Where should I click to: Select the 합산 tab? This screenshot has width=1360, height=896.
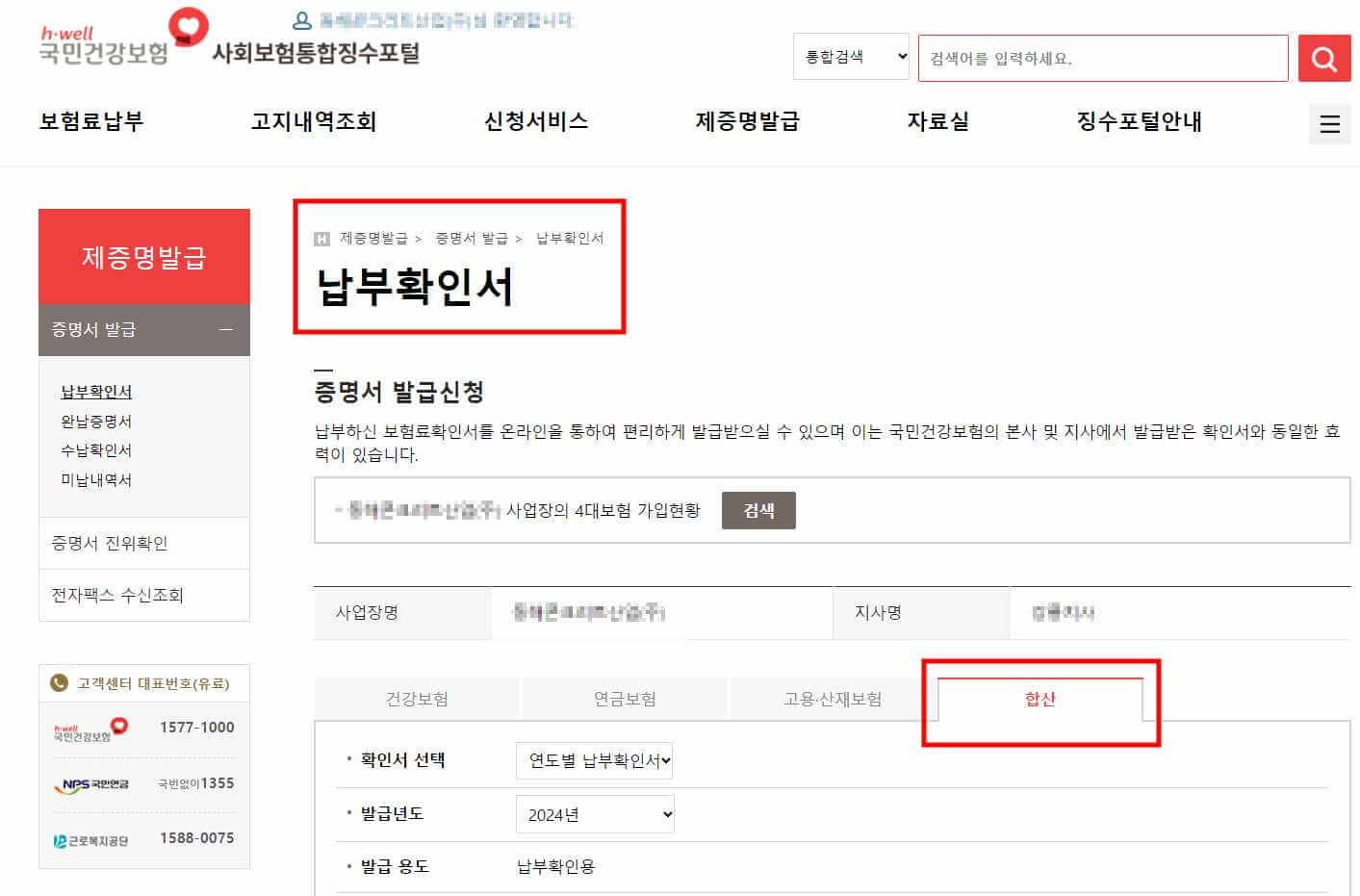pyautogui.click(x=1039, y=701)
